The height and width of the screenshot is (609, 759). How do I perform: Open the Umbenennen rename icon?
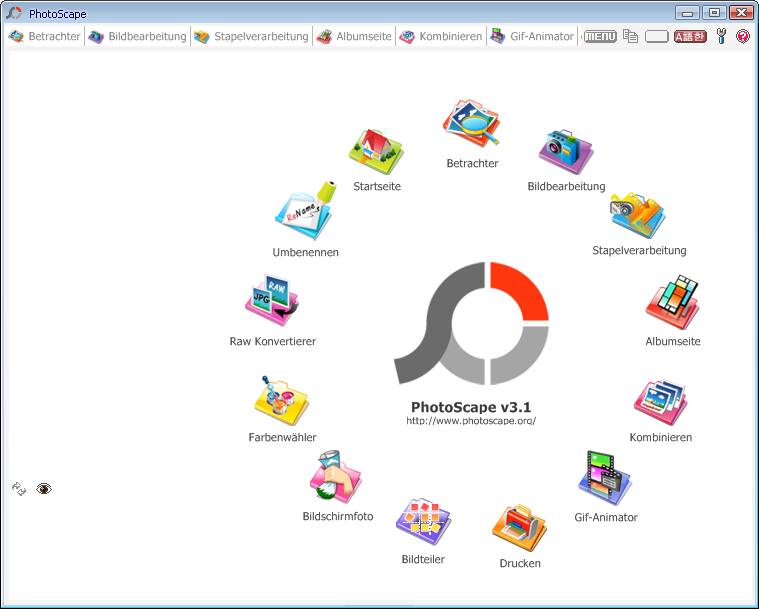[x=305, y=210]
